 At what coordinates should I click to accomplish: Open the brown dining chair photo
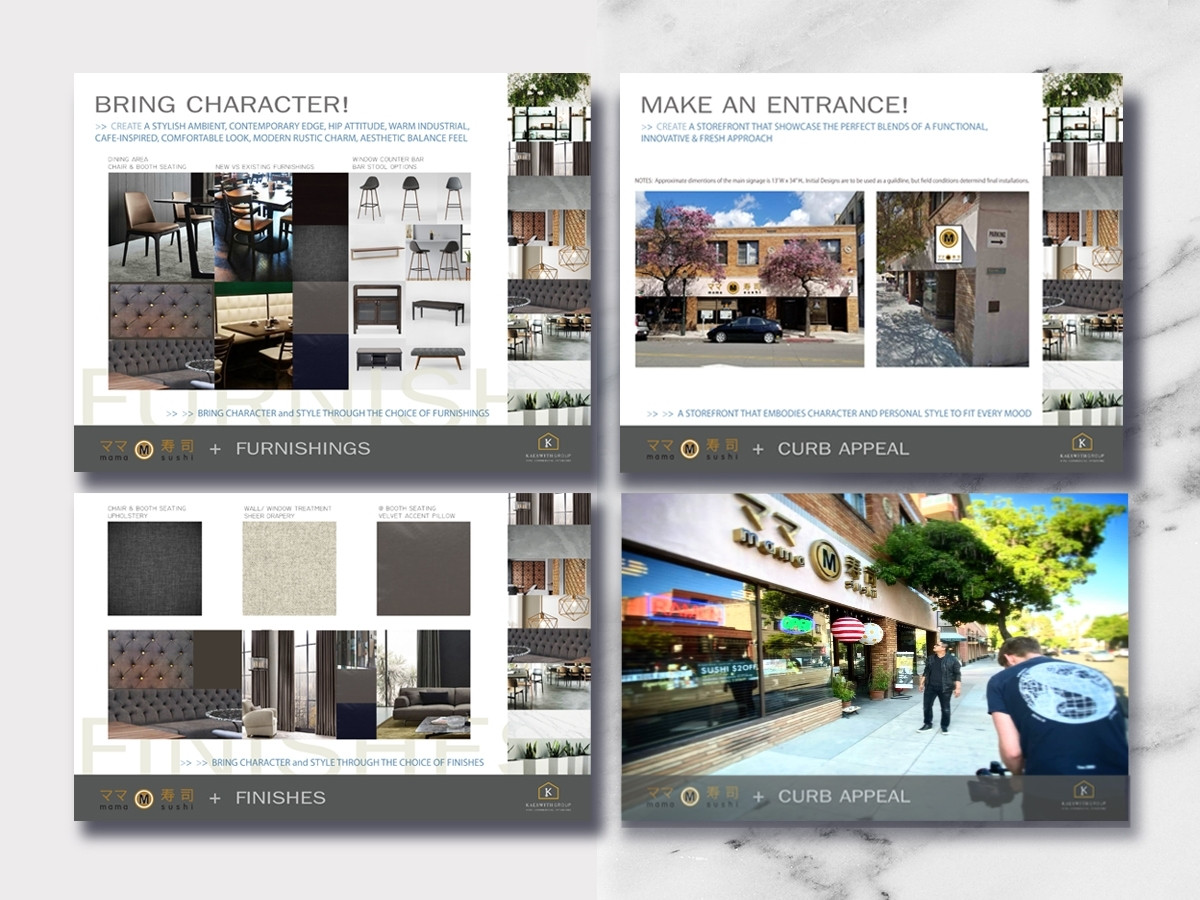[x=160, y=228]
